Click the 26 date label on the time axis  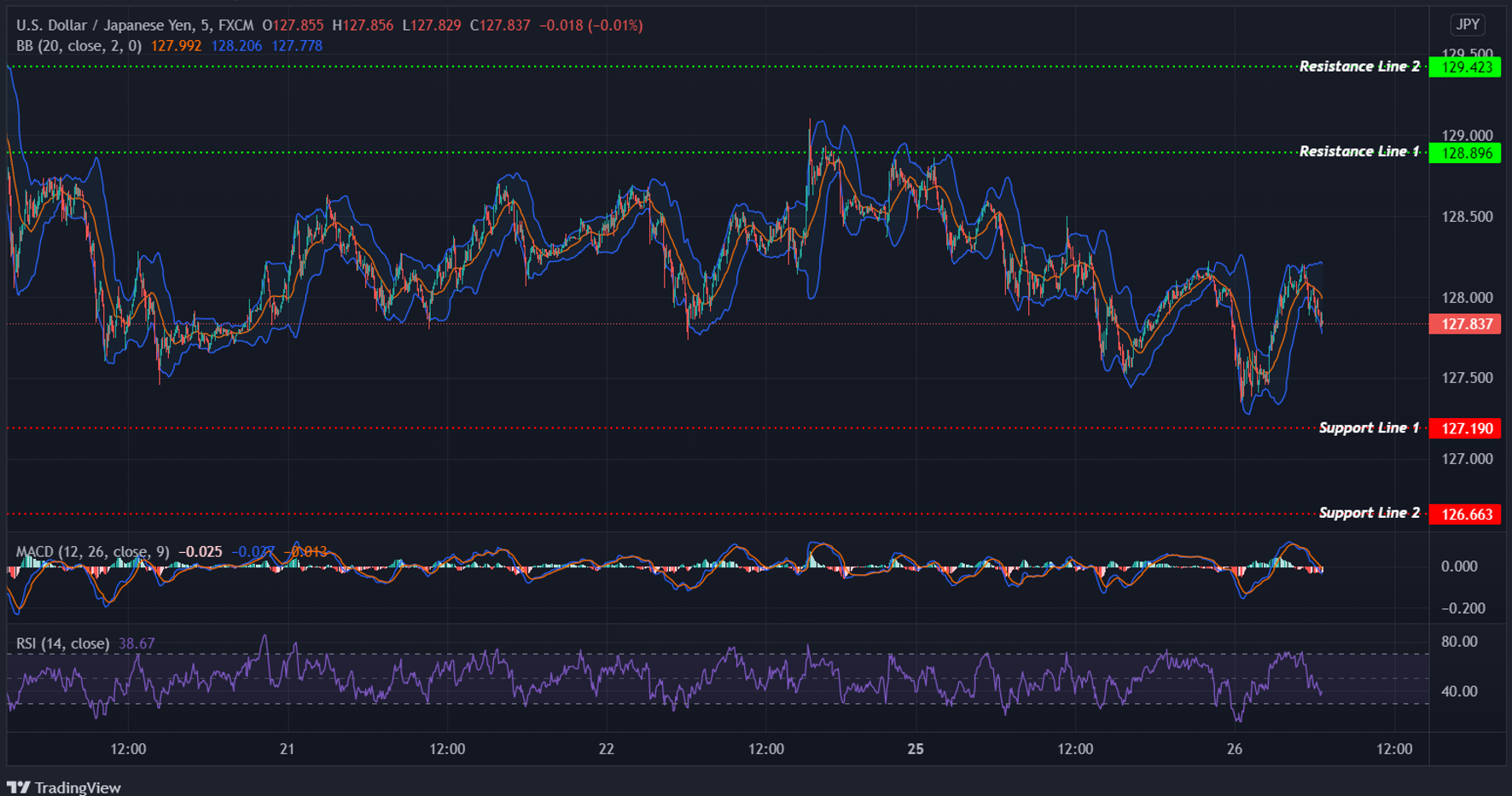click(1234, 749)
